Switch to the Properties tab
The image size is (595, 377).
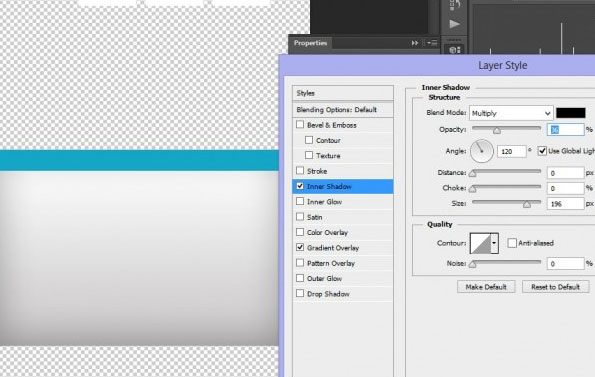tap(310, 43)
